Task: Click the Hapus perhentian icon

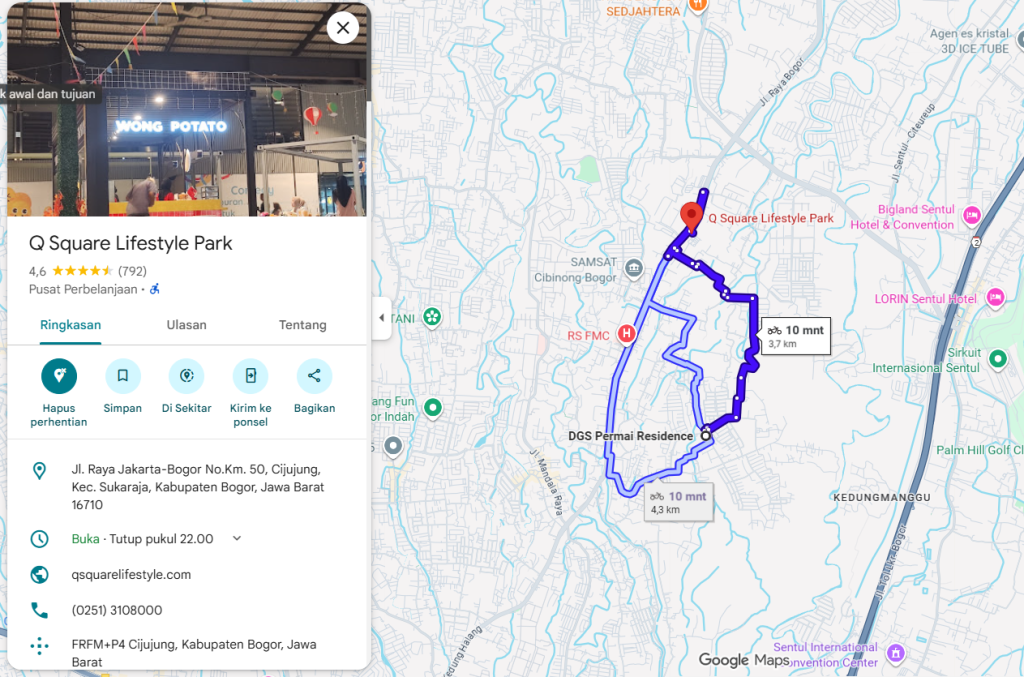Action: (59, 376)
